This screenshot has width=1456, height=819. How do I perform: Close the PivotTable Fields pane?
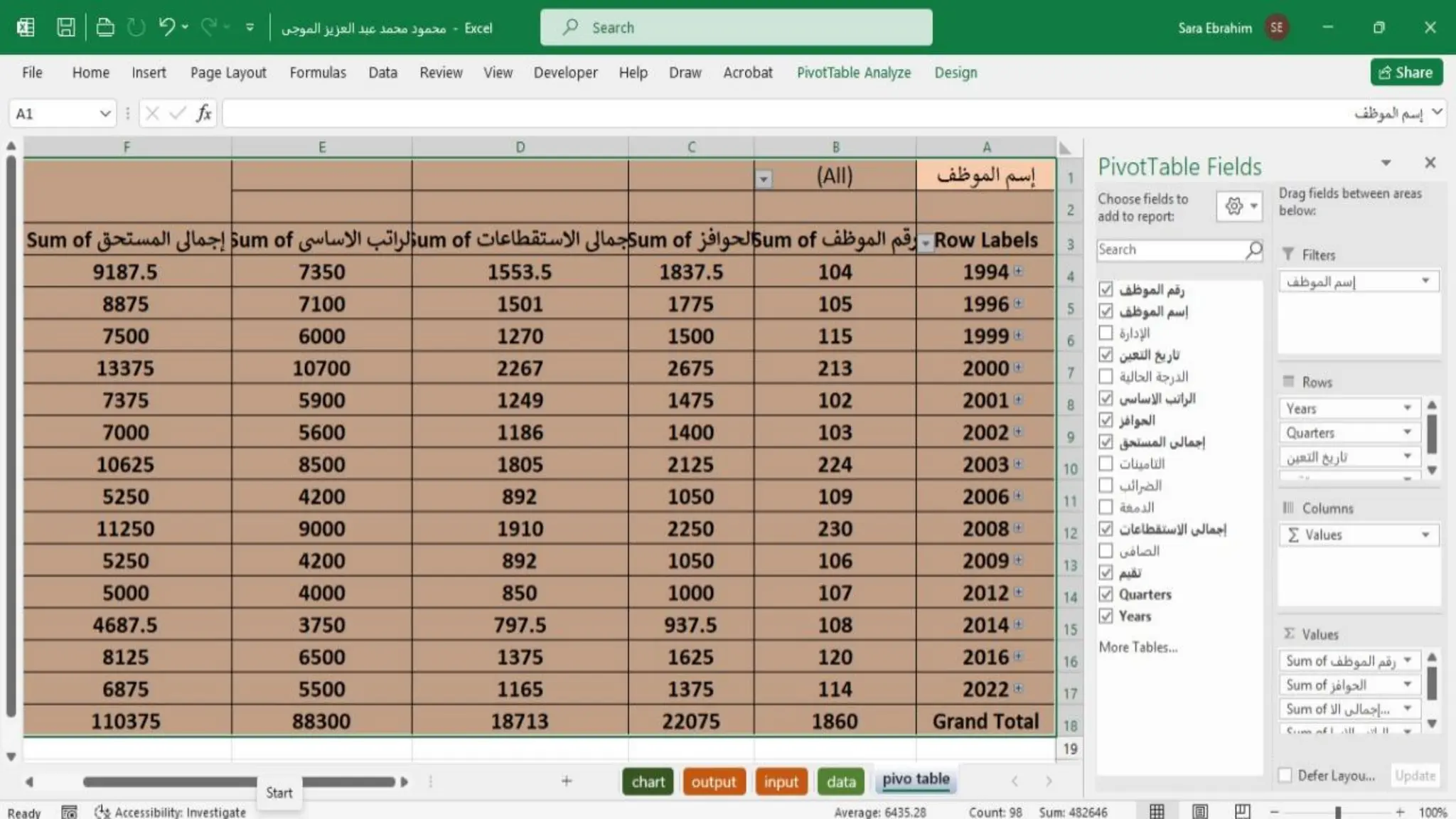point(1430,163)
